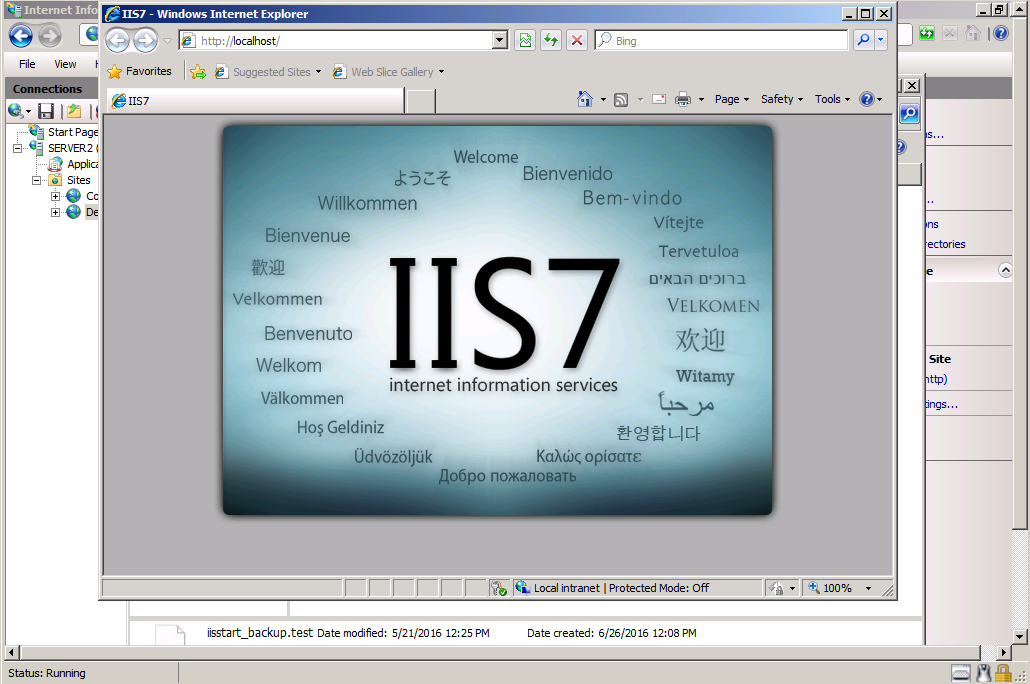The width and height of the screenshot is (1030, 684).
Task: Click the padlock icon in status bar
Action: point(1003,673)
